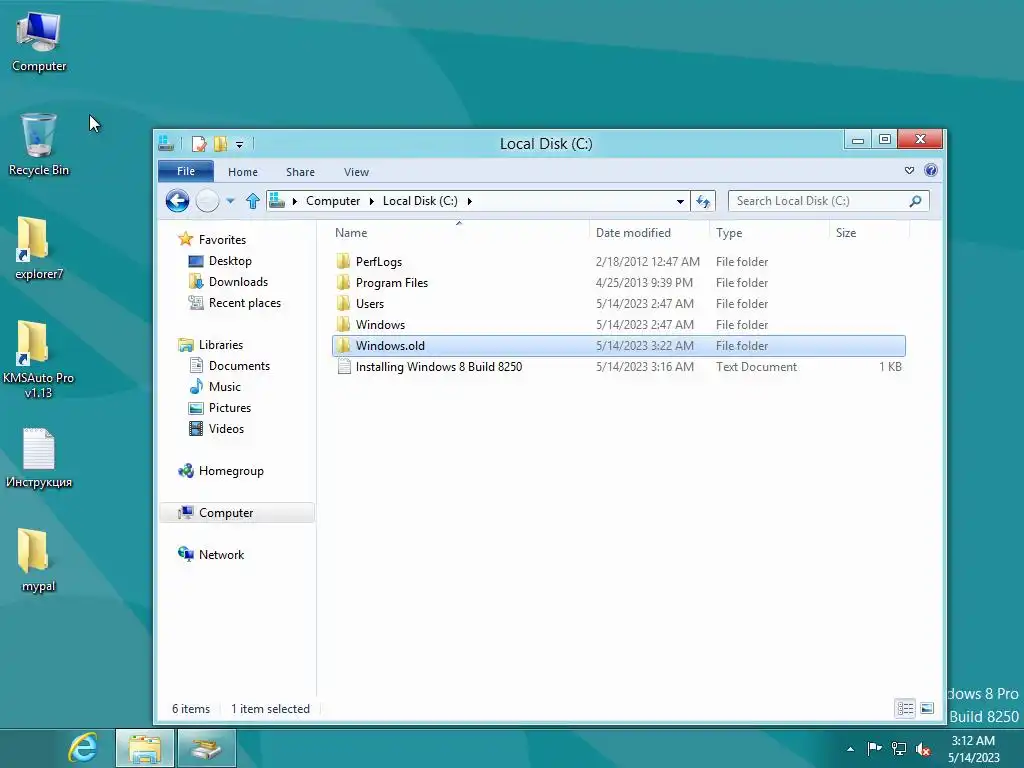This screenshot has height=768, width=1024.
Task: Open Homegroup in navigation pane
Action: [231, 471]
